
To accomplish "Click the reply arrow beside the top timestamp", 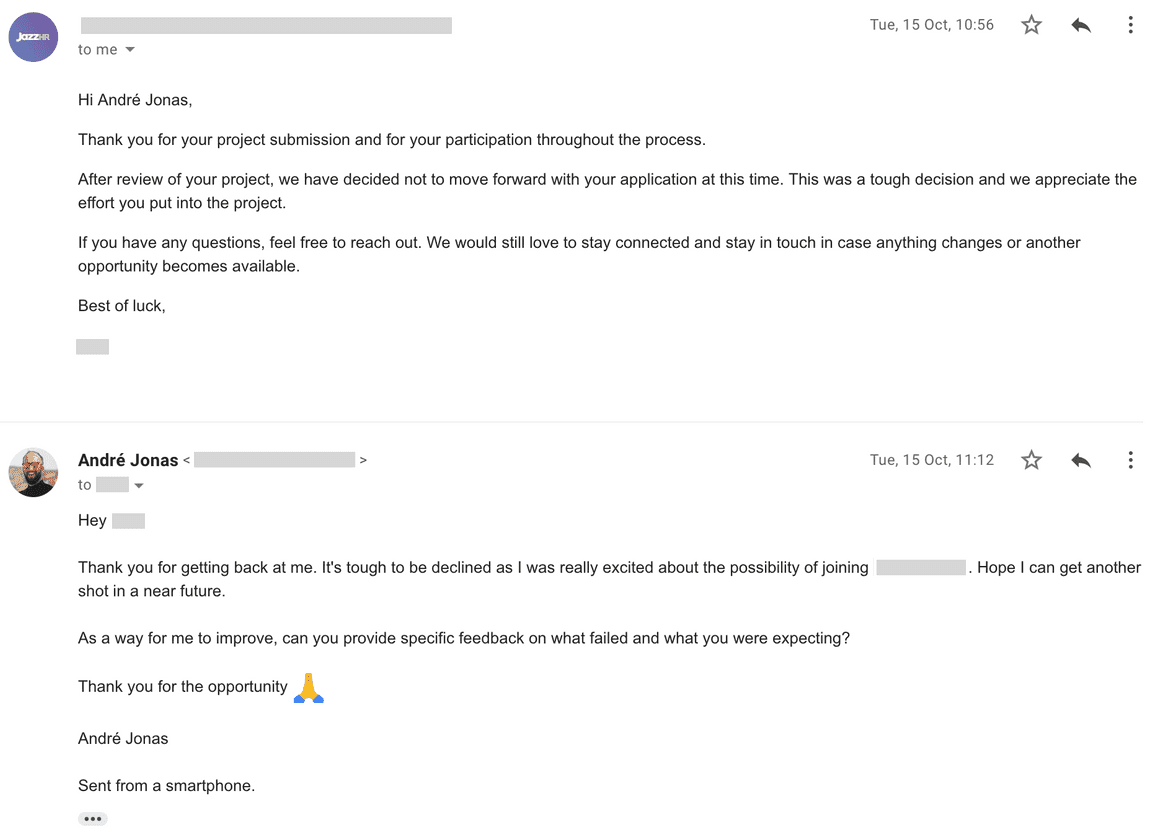I will 1081,24.
